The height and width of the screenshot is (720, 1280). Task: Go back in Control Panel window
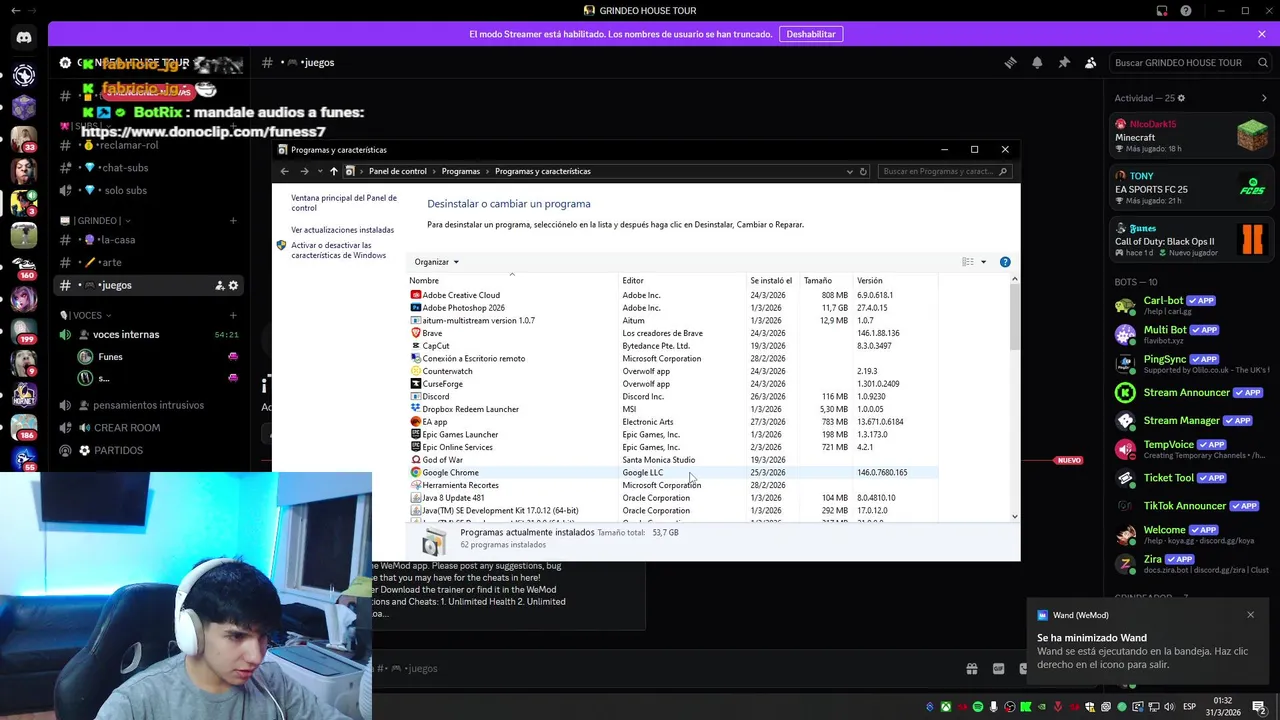point(285,171)
